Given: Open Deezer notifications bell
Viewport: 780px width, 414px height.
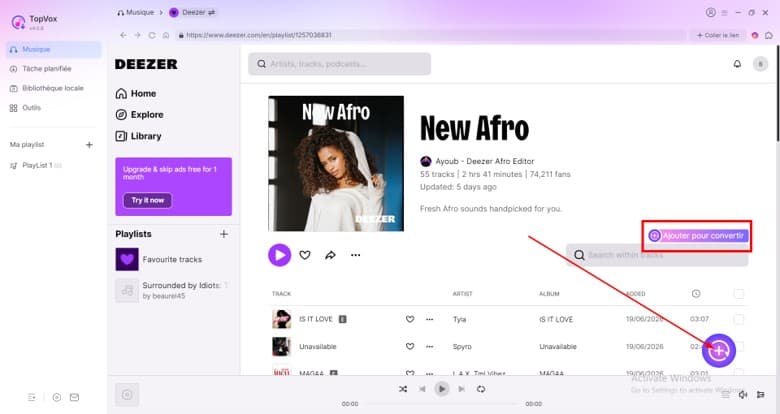Looking at the screenshot, I should tap(737, 64).
